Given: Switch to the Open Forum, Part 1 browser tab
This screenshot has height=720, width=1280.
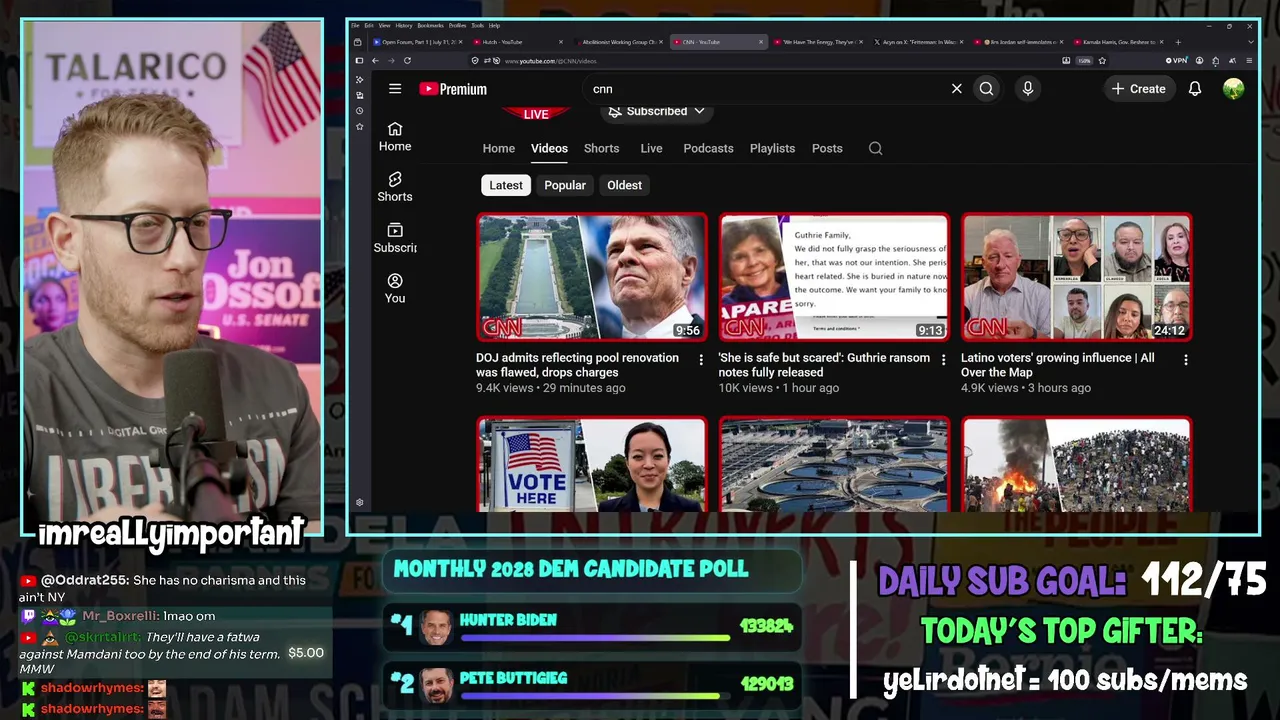Looking at the screenshot, I should tap(416, 42).
